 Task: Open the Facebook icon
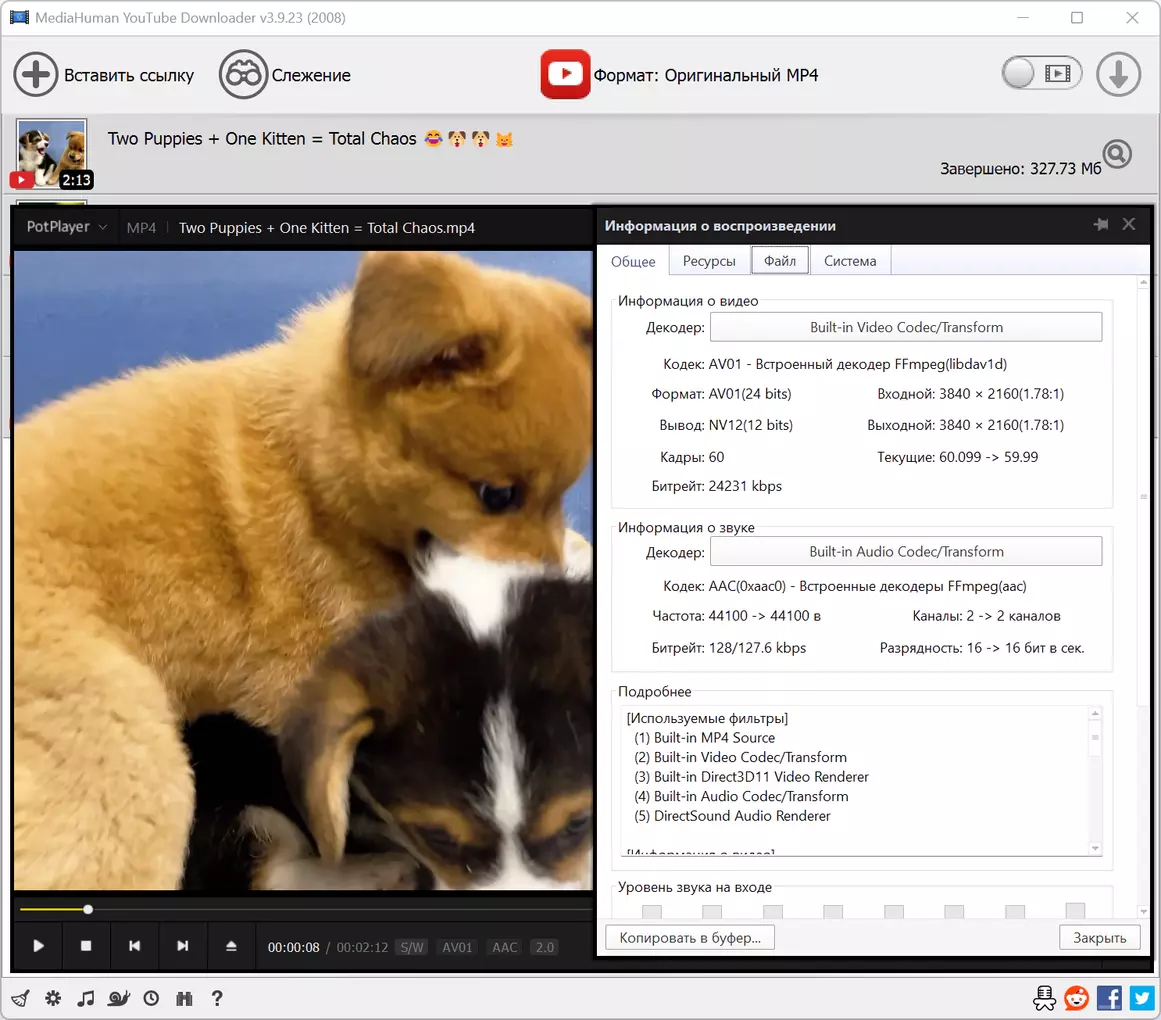1109,999
